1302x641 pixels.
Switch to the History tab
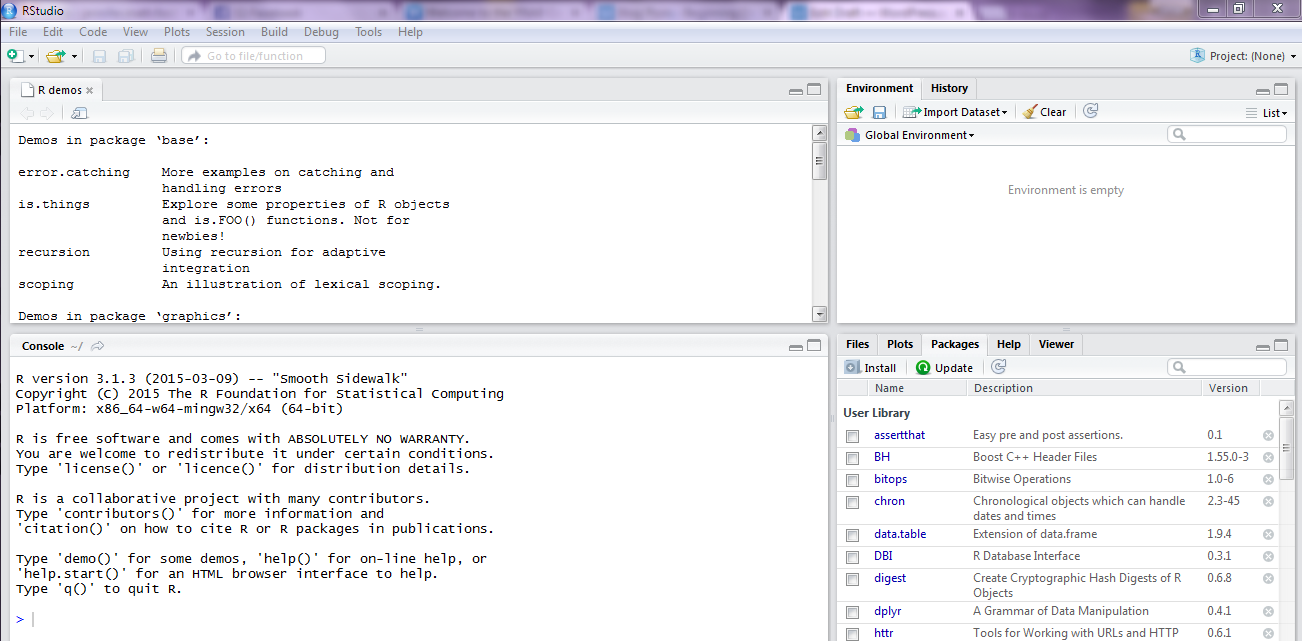(x=949, y=88)
